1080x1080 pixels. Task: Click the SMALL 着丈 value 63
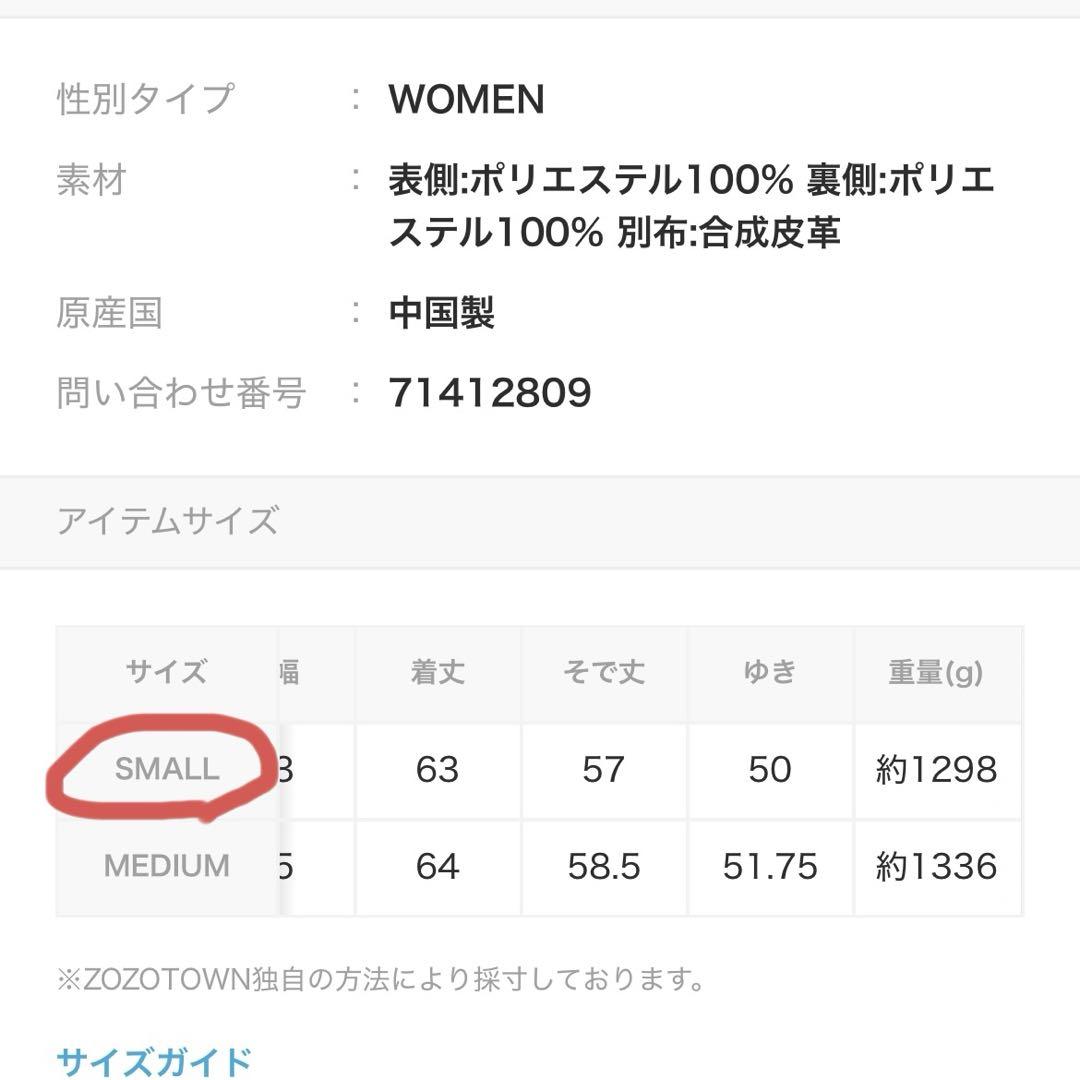(438, 770)
